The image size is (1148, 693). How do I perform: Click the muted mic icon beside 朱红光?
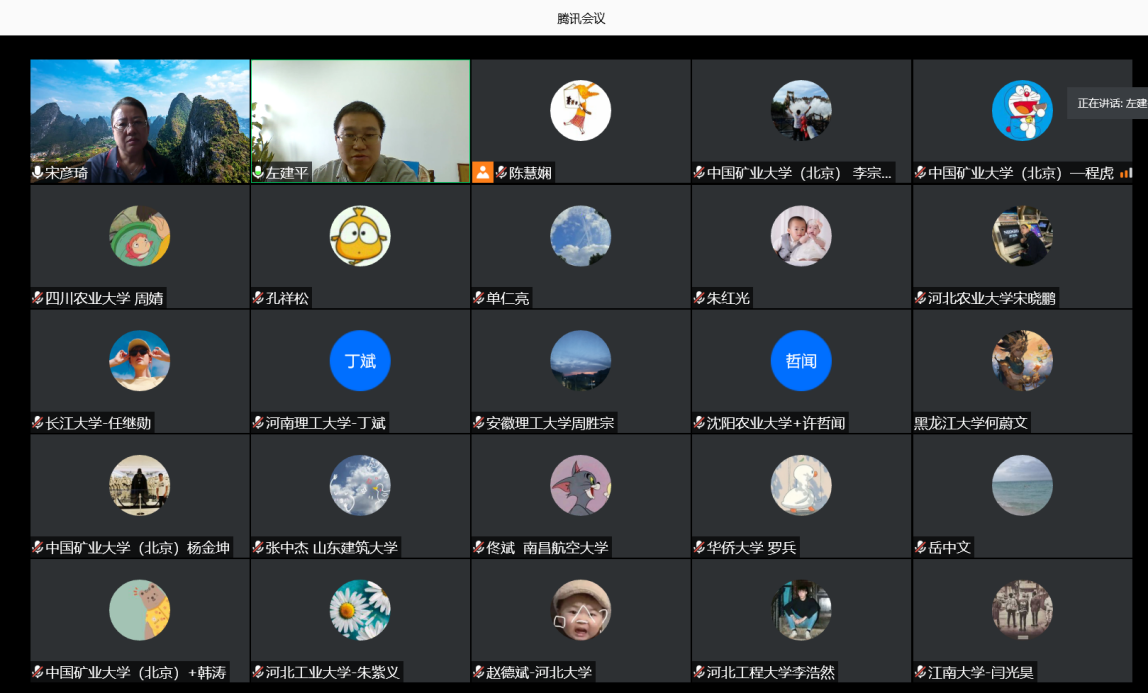click(x=699, y=298)
